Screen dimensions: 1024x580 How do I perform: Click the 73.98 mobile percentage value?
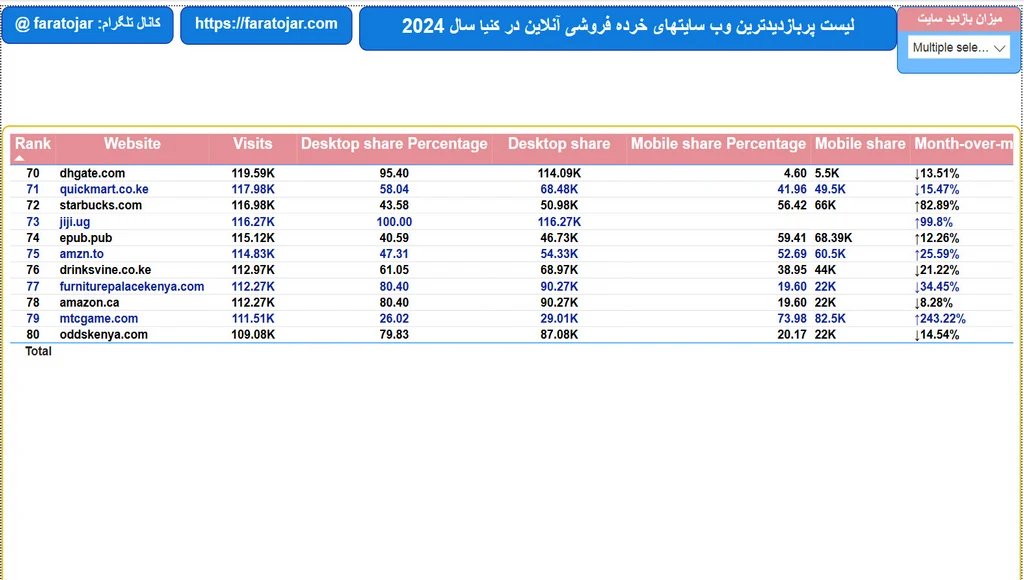(792, 319)
